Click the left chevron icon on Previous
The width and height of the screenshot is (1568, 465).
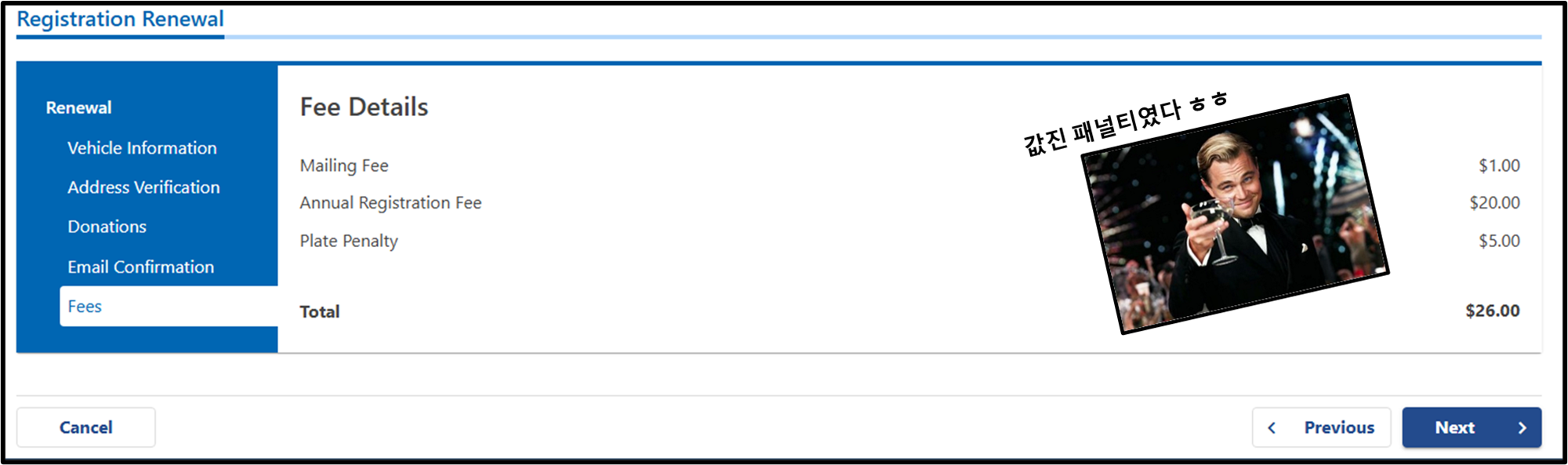1272,427
